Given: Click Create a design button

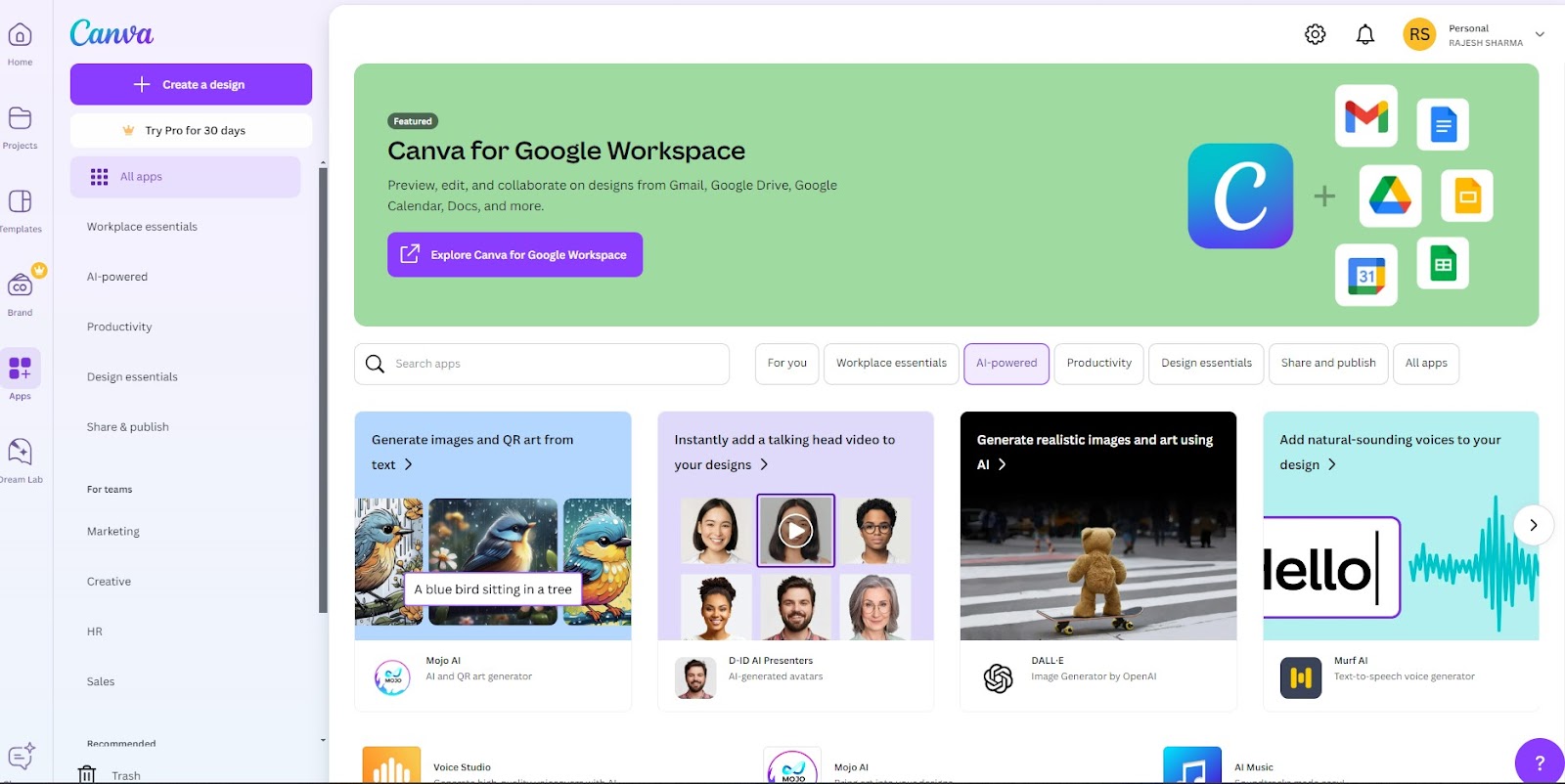Looking at the screenshot, I should 191,84.
